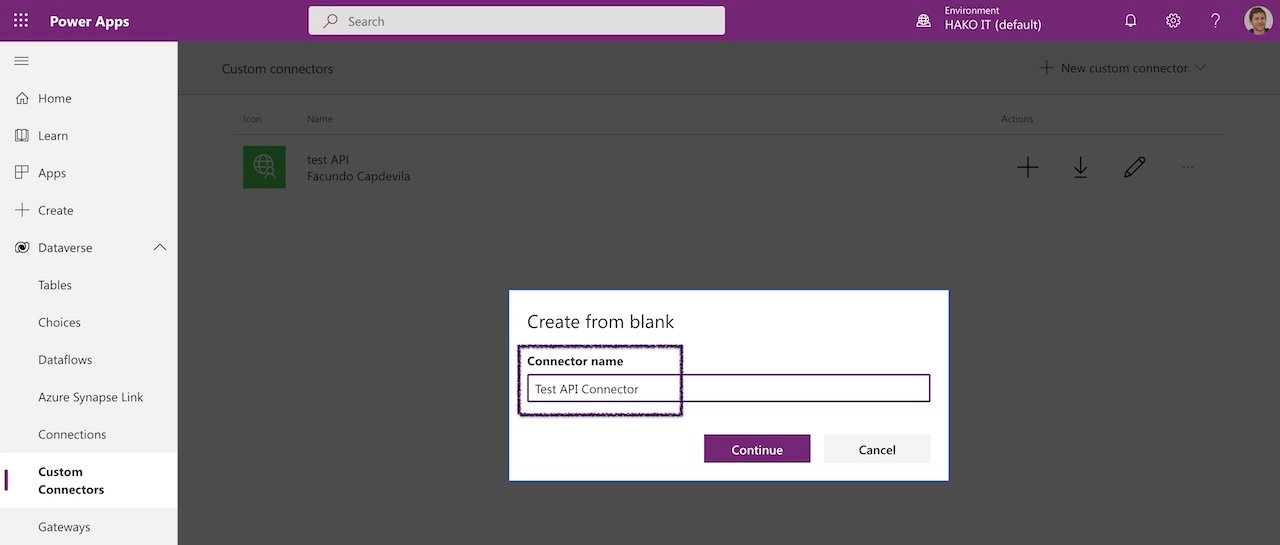Cancel the Create from blank dialog

(x=877, y=449)
